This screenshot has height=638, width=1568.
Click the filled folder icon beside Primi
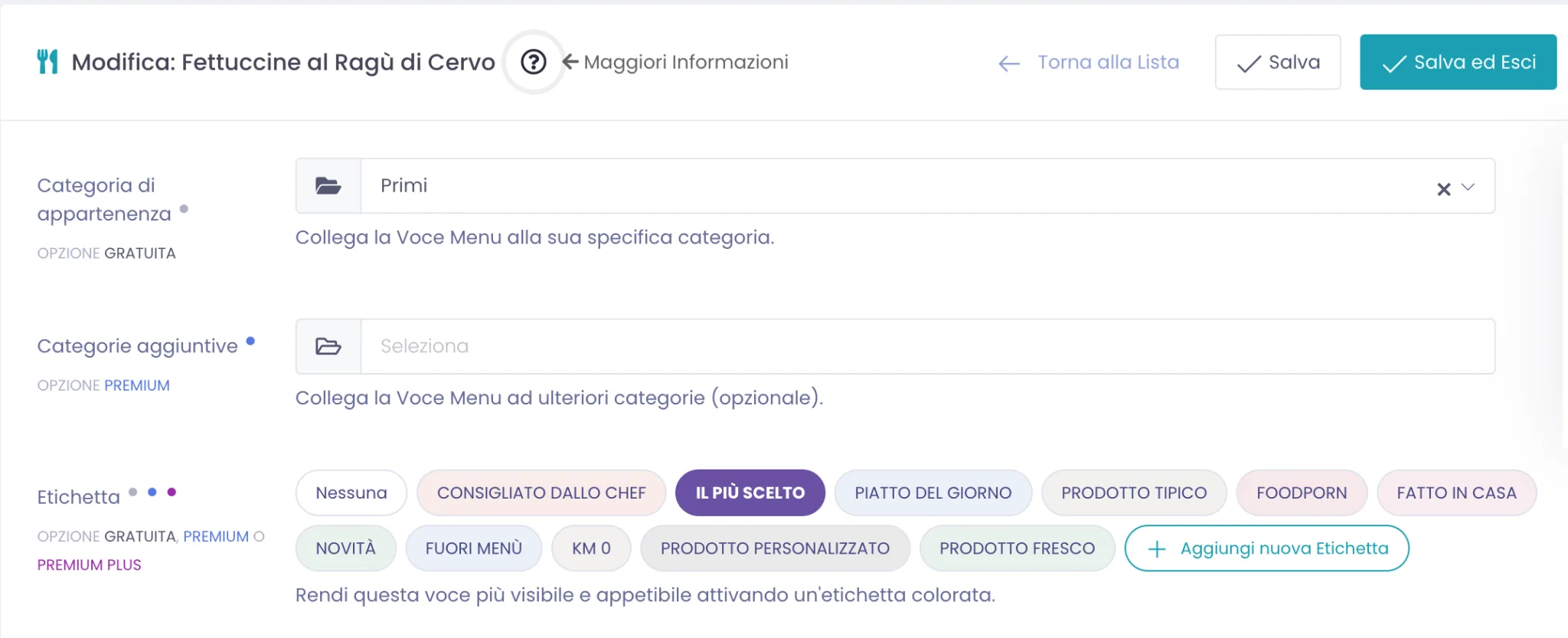coord(328,185)
